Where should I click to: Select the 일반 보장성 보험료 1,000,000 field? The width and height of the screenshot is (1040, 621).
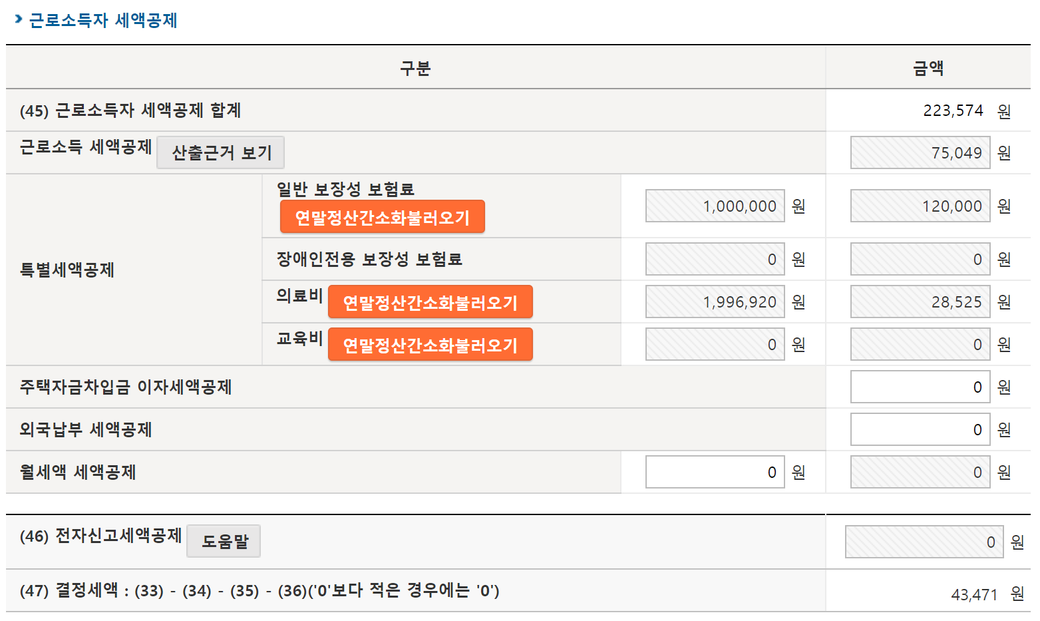715,206
